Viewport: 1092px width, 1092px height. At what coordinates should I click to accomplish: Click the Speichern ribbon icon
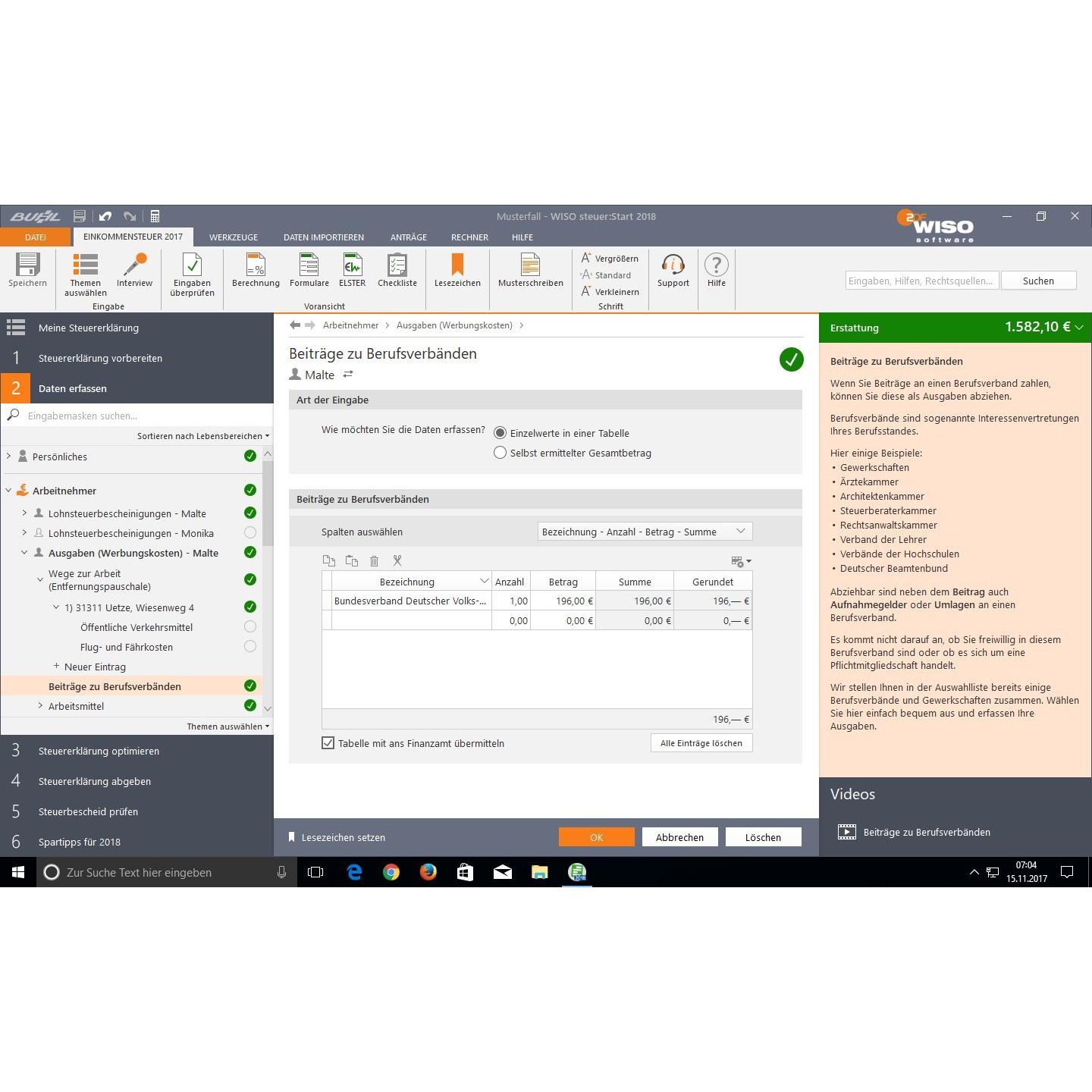pos(28,271)
